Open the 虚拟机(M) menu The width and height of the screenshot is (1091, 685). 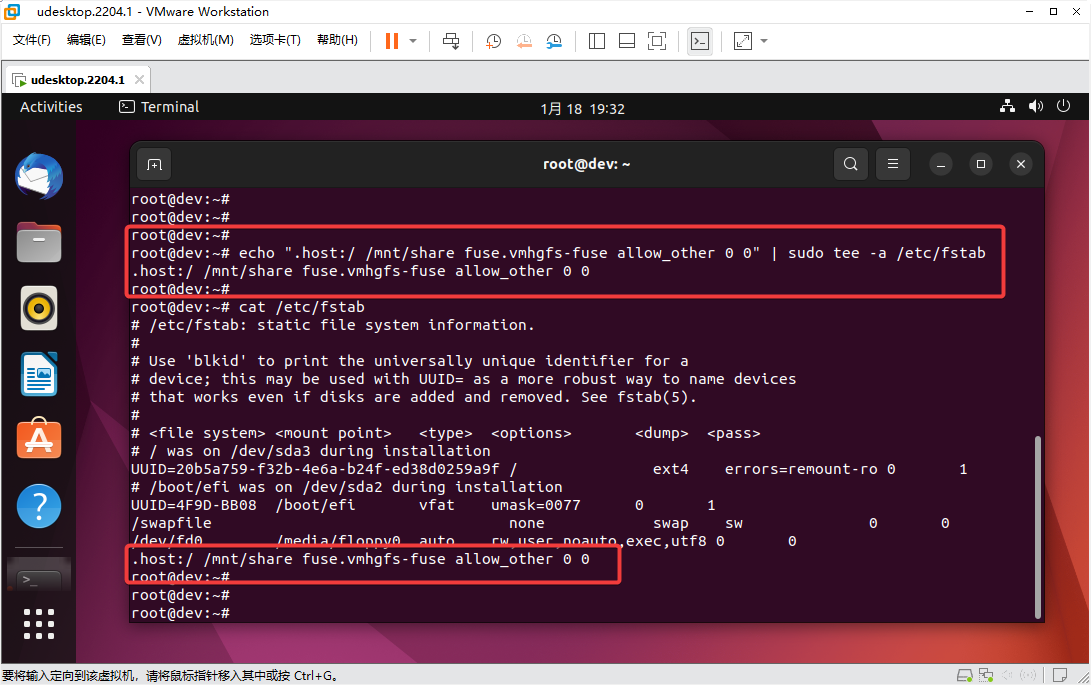click(205, 40)
